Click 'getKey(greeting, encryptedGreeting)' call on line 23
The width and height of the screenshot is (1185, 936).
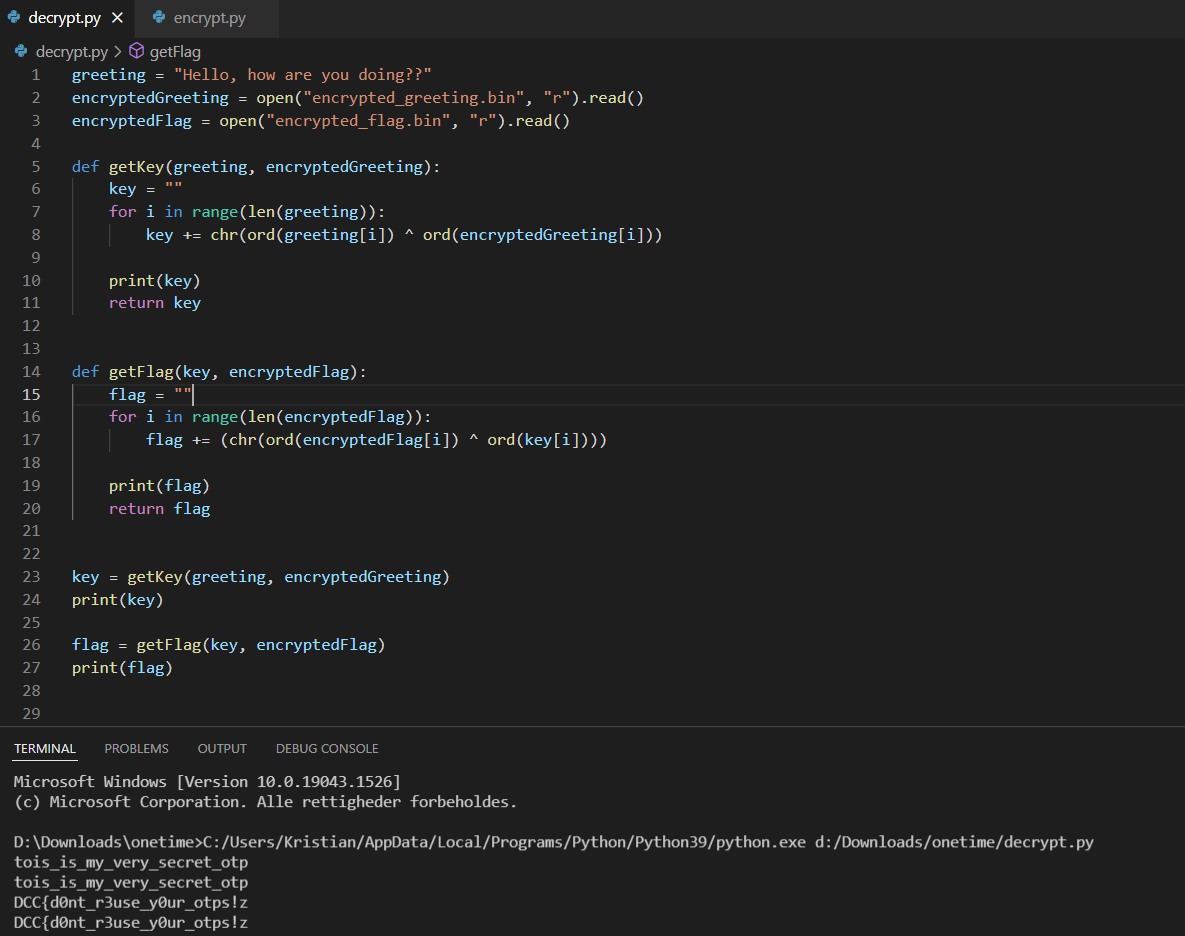tap(289, 576)
